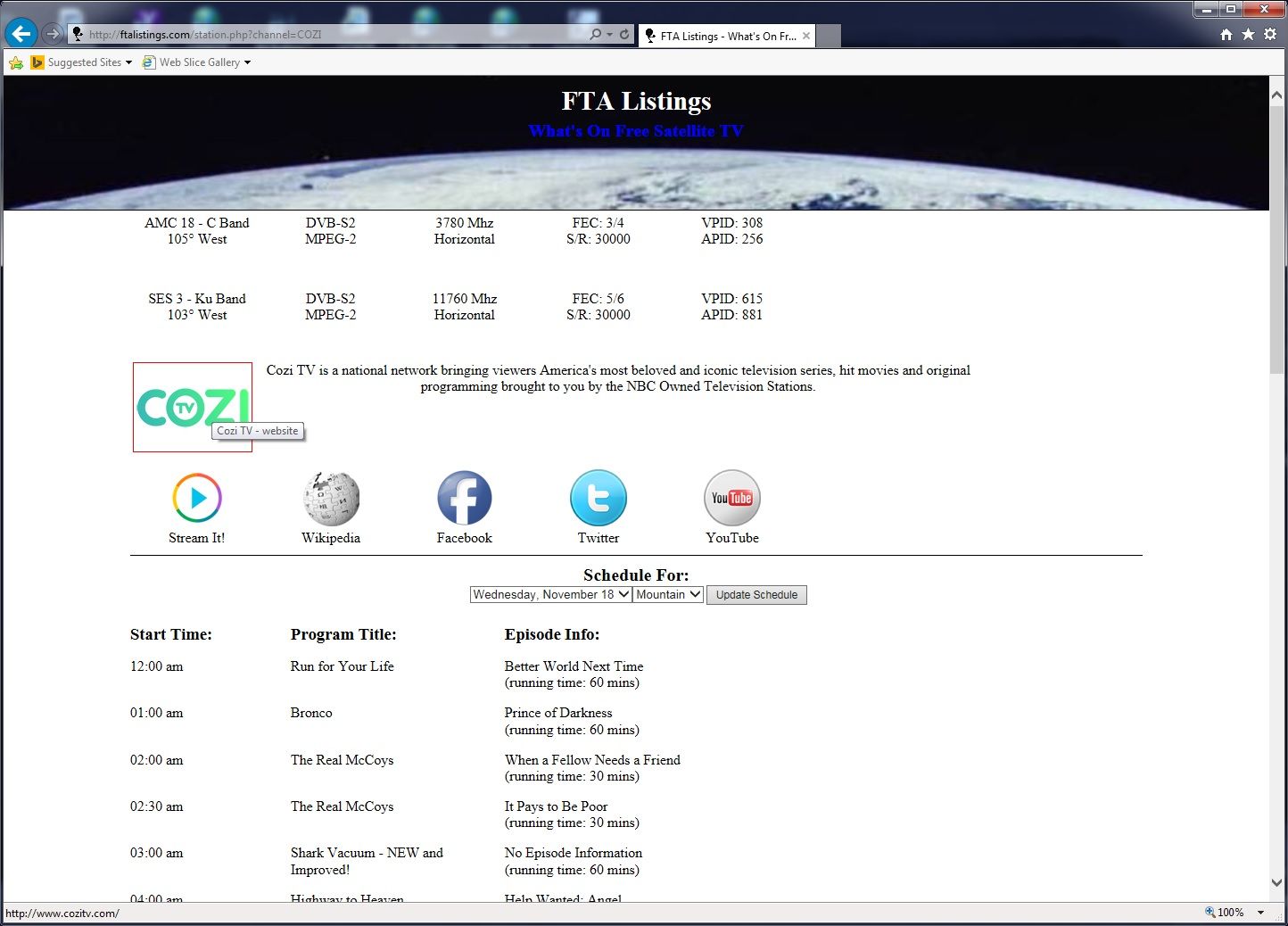Click SES 3 - Ku Band satellite text

pos(197,299)
